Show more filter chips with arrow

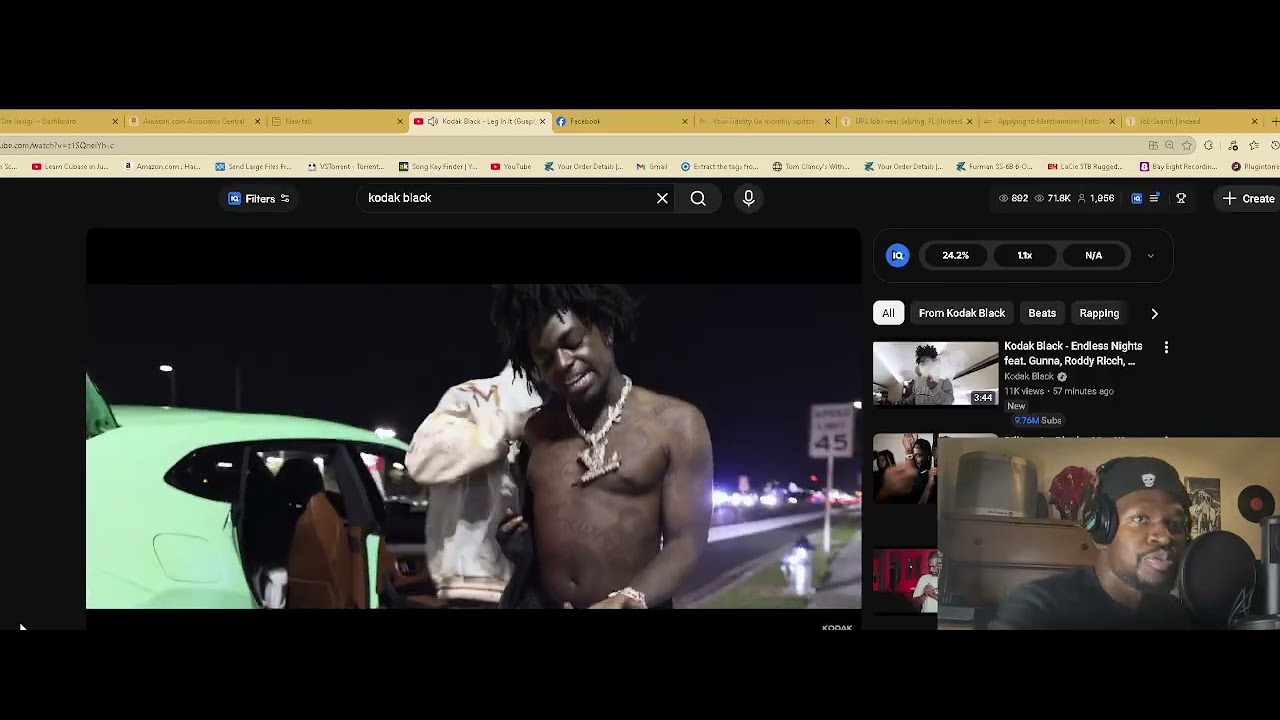[1154, 313]
